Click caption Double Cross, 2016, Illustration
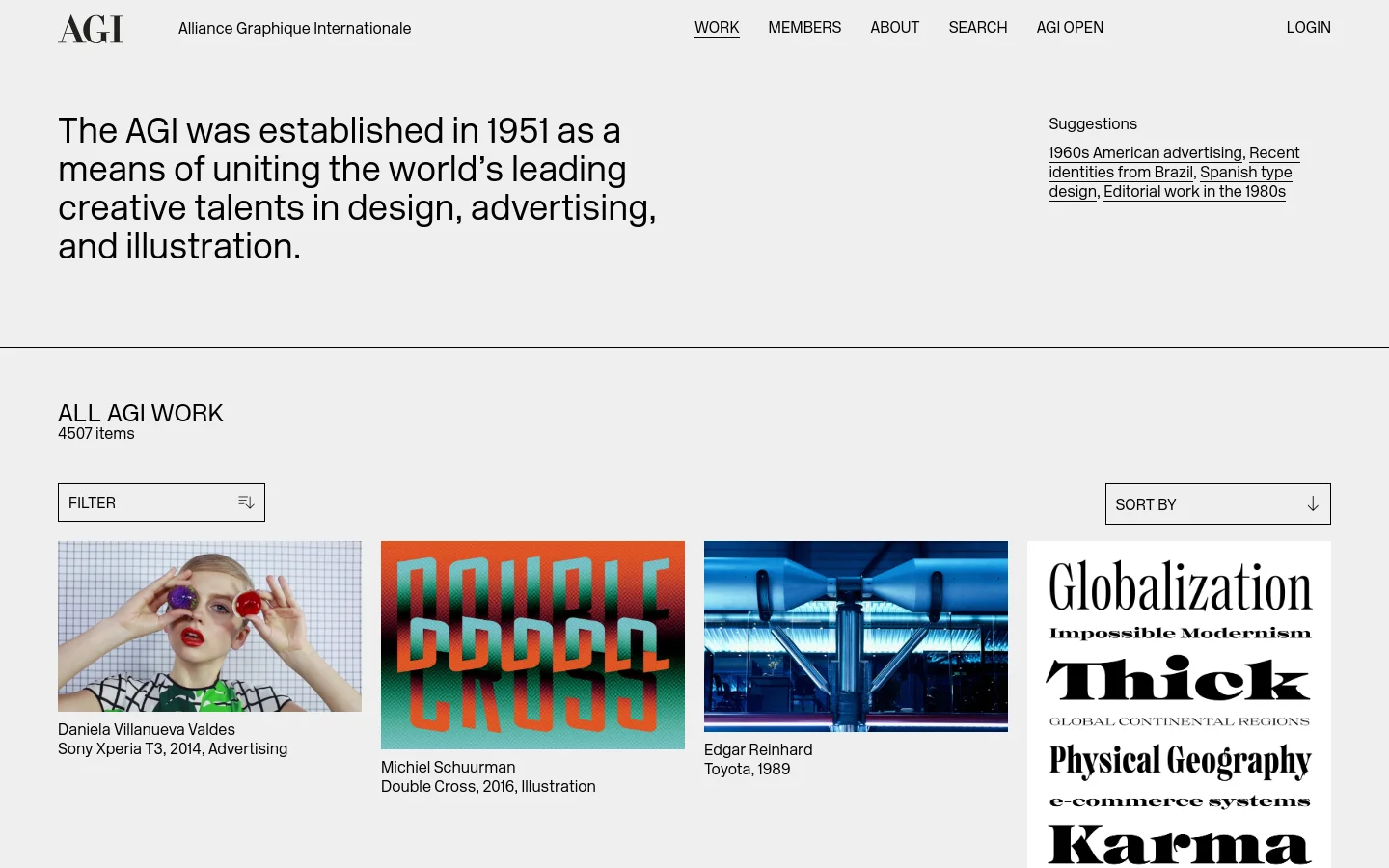This screenshot has width=1389, height=868. (488, 786)
